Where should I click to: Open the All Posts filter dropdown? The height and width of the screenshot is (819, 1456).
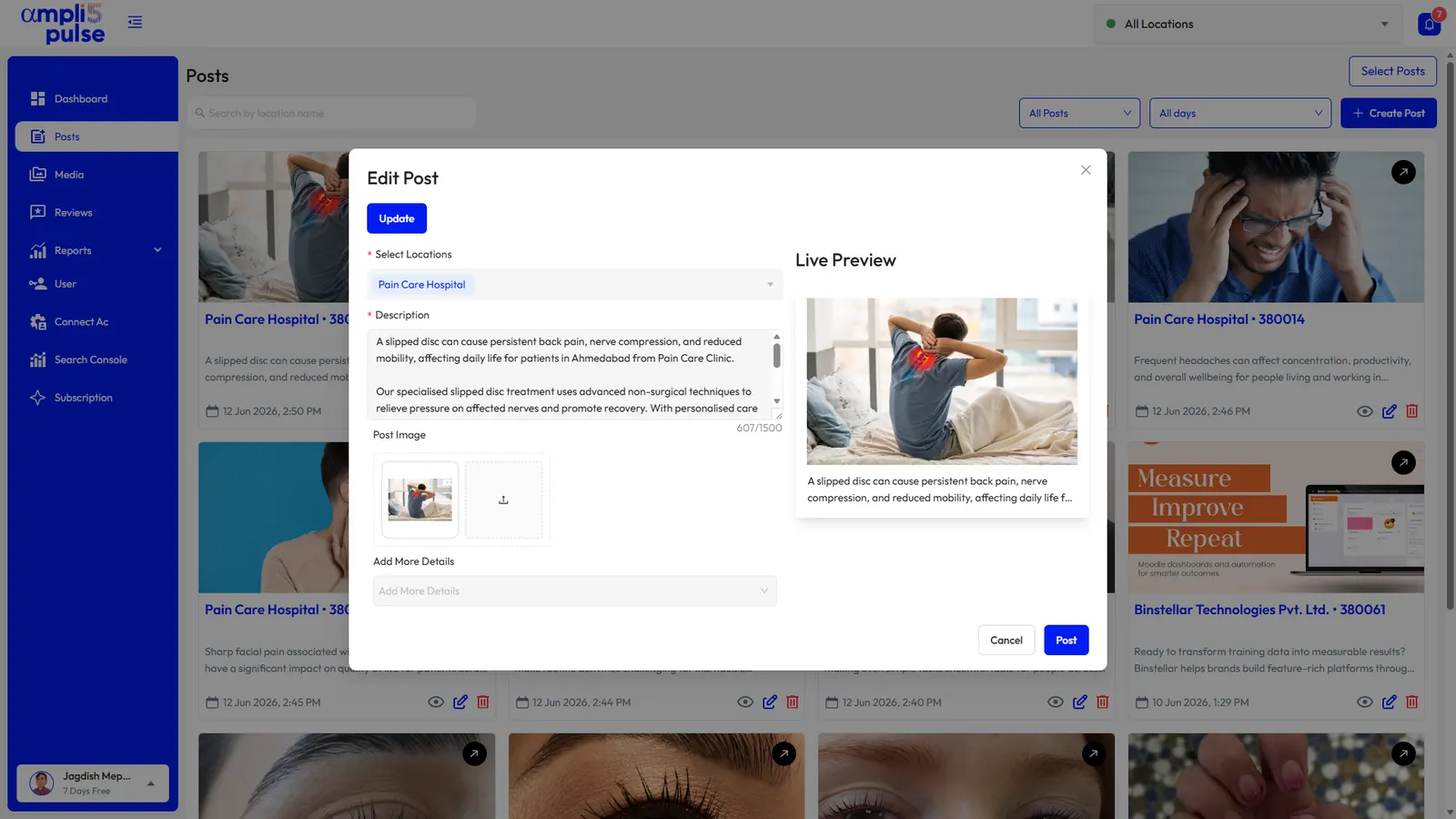click(x=1079, y=113)
